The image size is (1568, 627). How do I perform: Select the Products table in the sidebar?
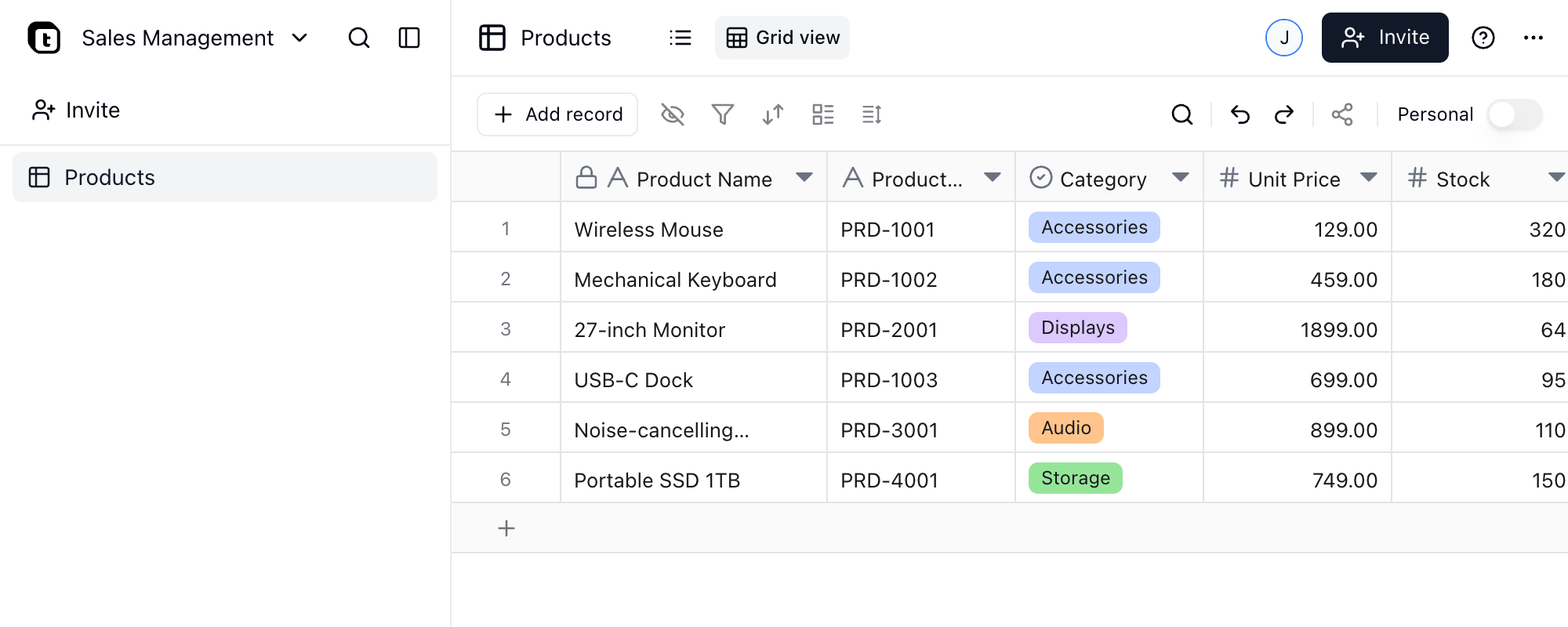(225, 177)
